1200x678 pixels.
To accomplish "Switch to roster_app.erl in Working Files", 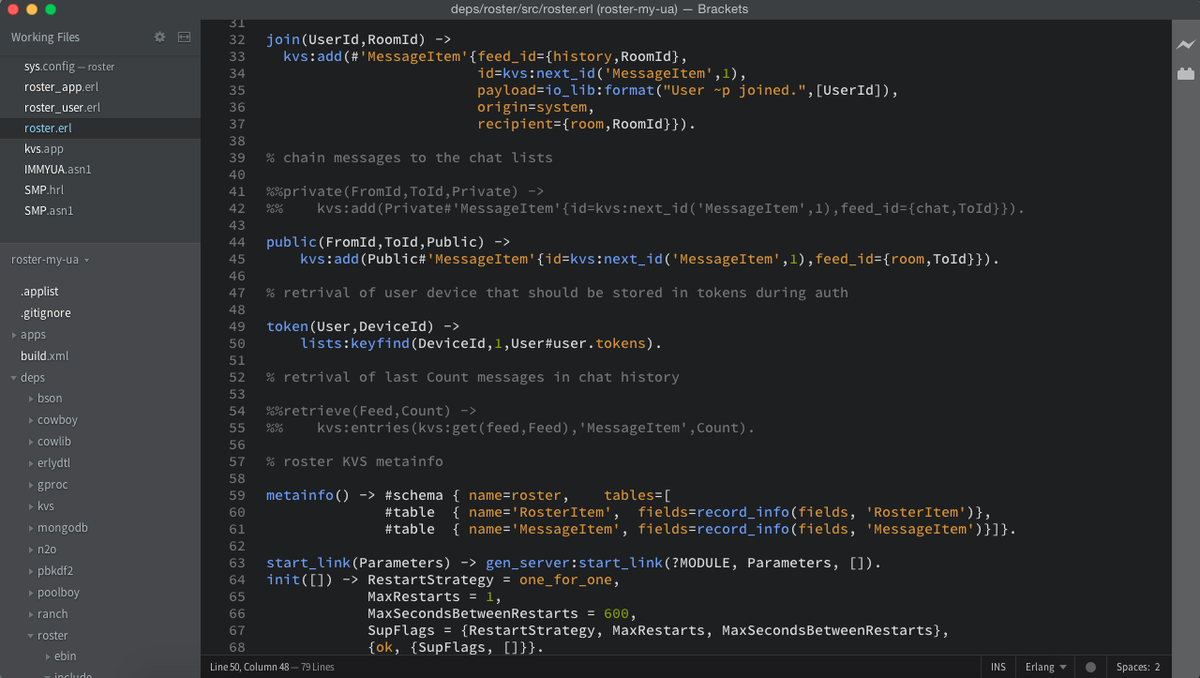I will tap(56, 86).
